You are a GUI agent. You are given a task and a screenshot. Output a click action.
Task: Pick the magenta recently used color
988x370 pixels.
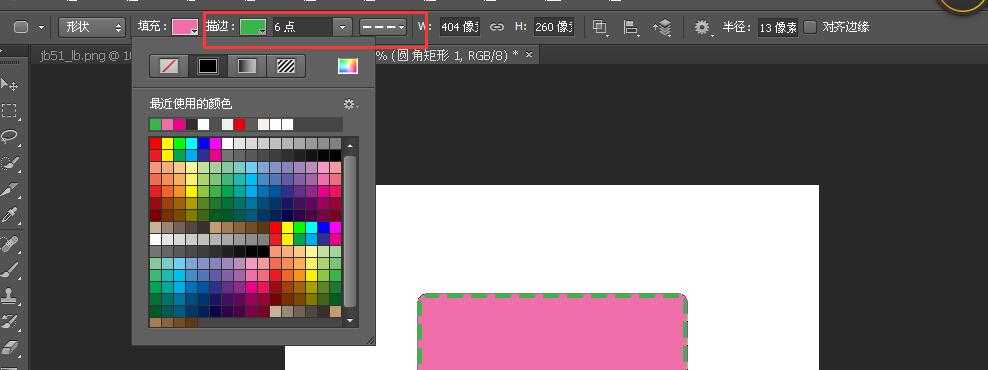click(179, 124)
